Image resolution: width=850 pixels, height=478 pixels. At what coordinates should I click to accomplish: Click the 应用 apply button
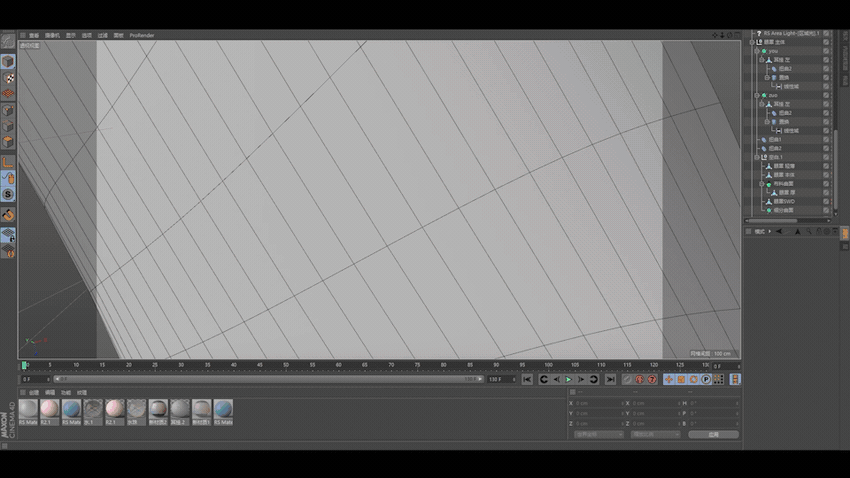pos(713,435)
